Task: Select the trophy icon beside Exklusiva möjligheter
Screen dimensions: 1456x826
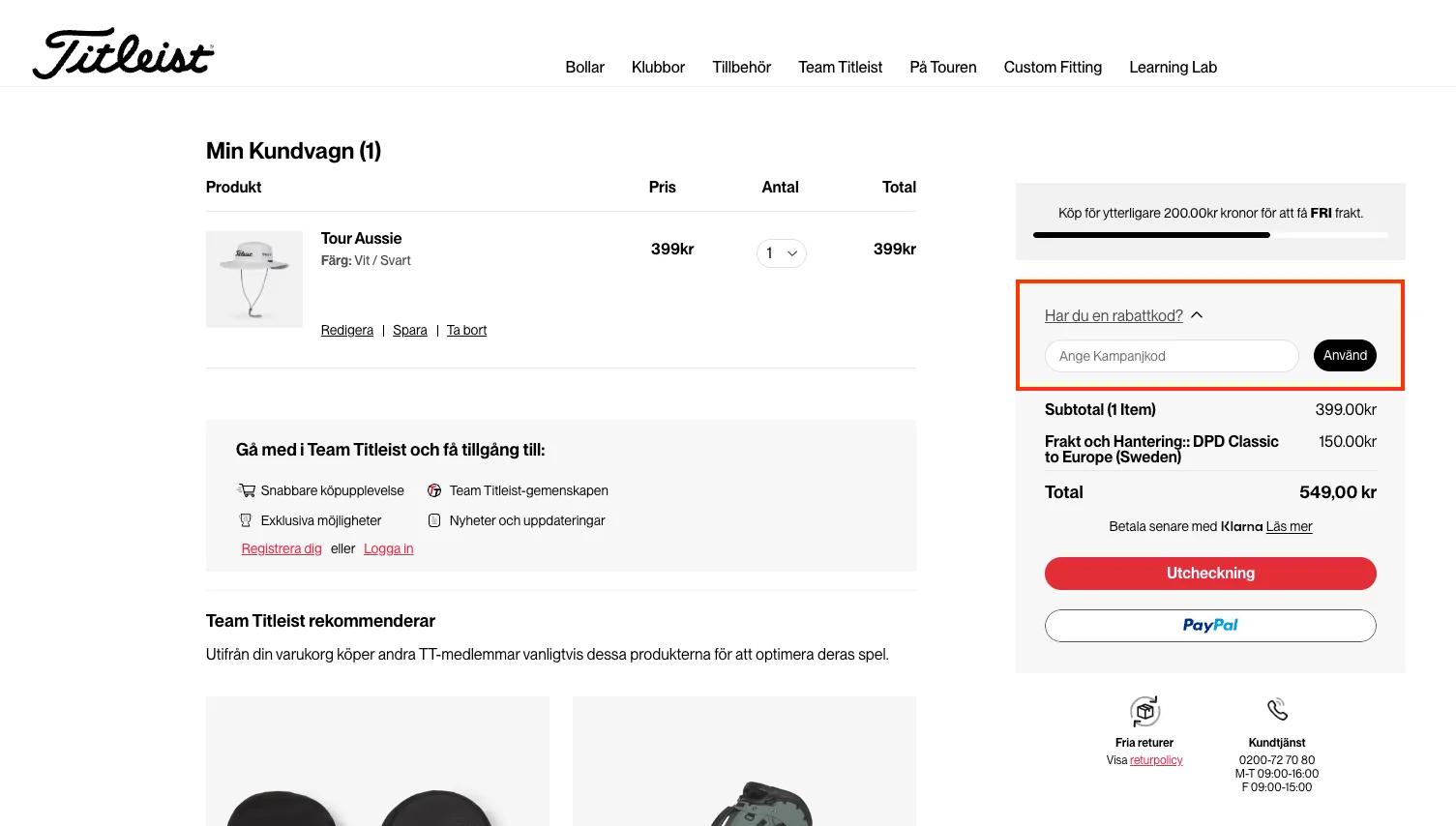Action: tap(246, 520)
